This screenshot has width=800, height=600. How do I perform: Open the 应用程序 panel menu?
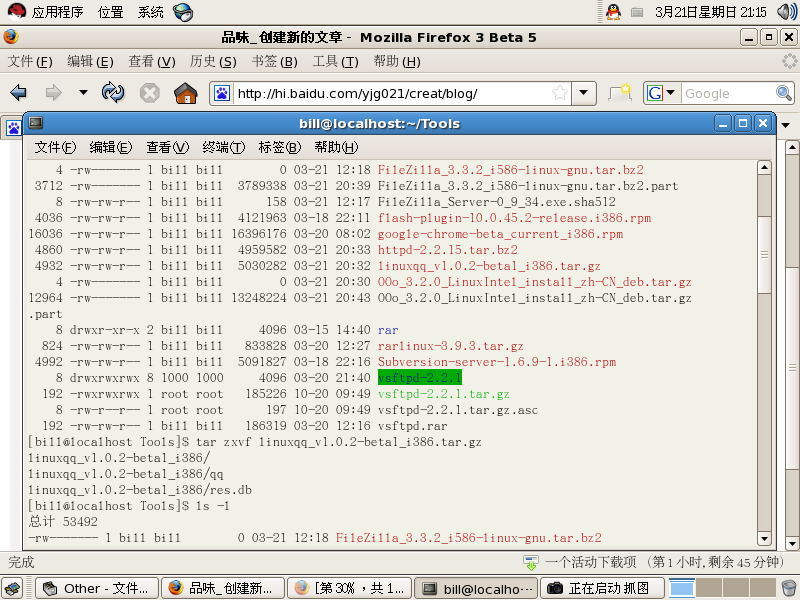[57, 12]
